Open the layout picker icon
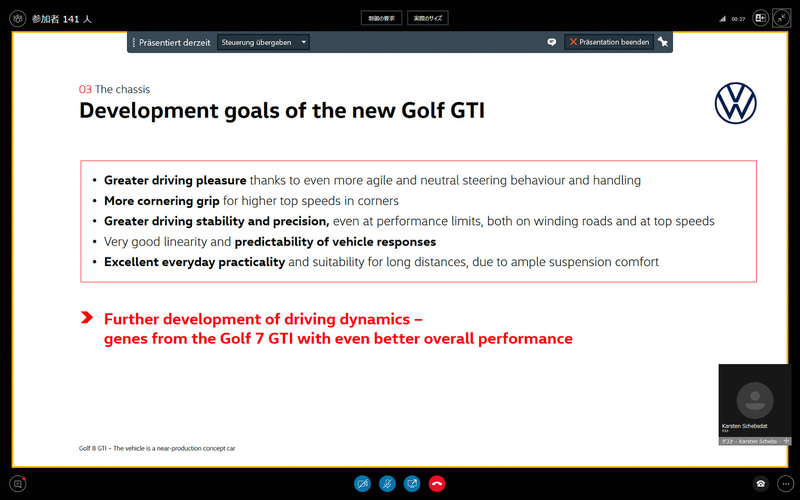This screenshot has height=500, width=800. coord(760,18)
